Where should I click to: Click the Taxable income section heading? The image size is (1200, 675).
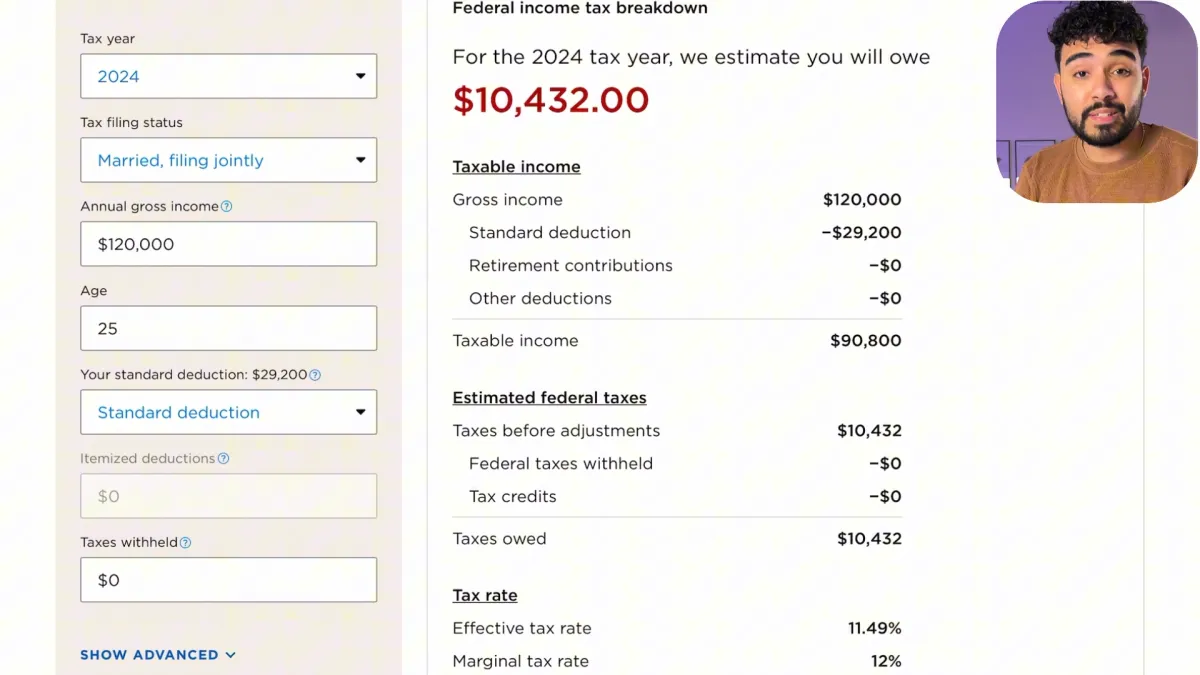(x=516, y=167)
